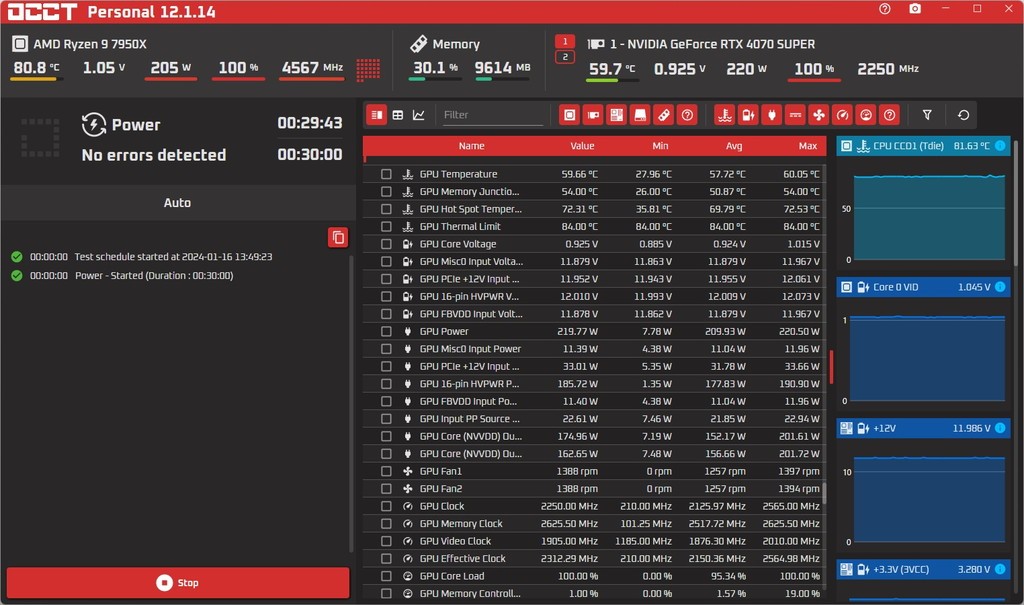The image size is (1024, 605).
Task: Open info for Core 0 VID graph
Action: [x=1000, y=287]
